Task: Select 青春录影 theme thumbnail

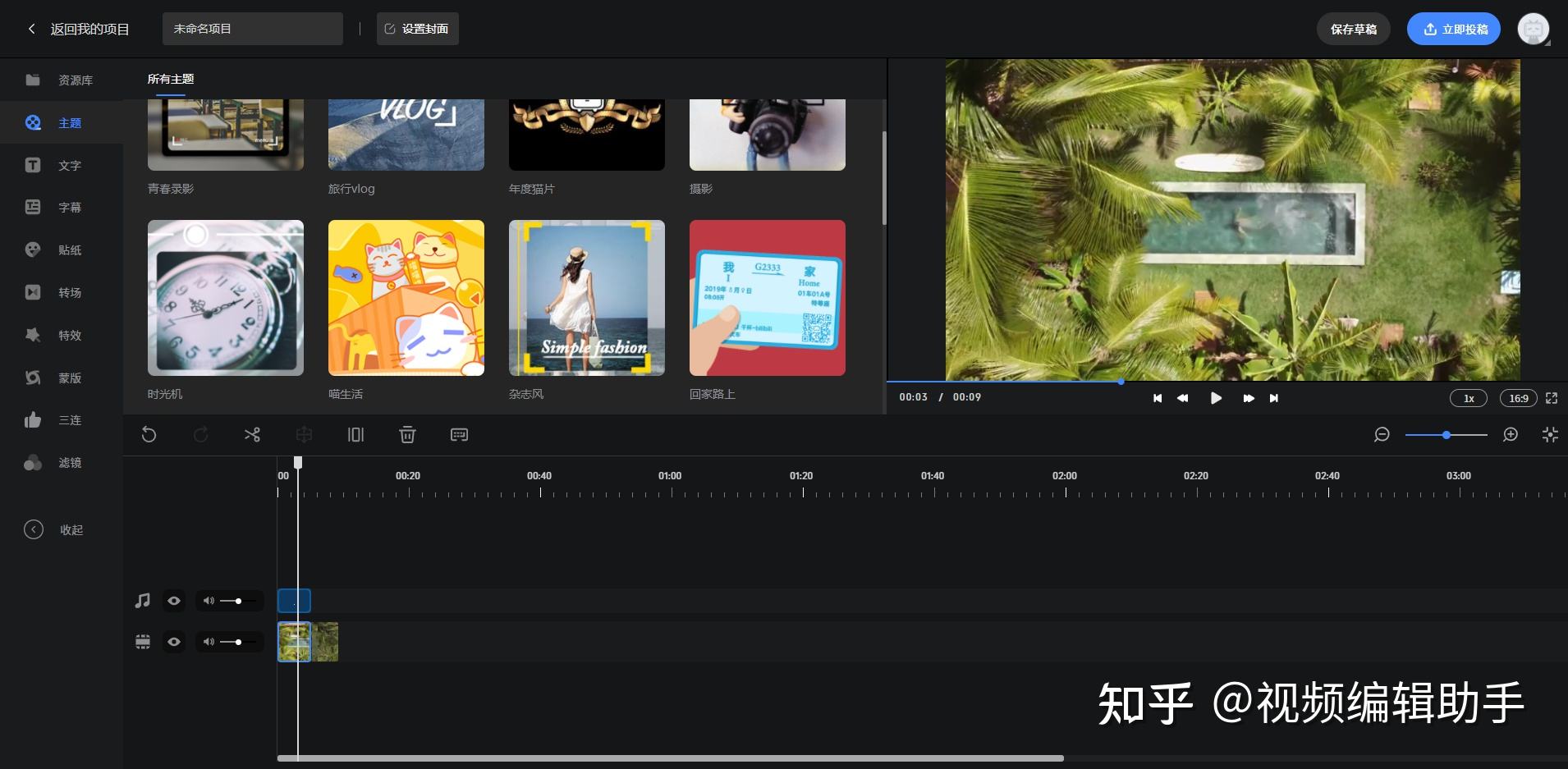Action: 226,135
